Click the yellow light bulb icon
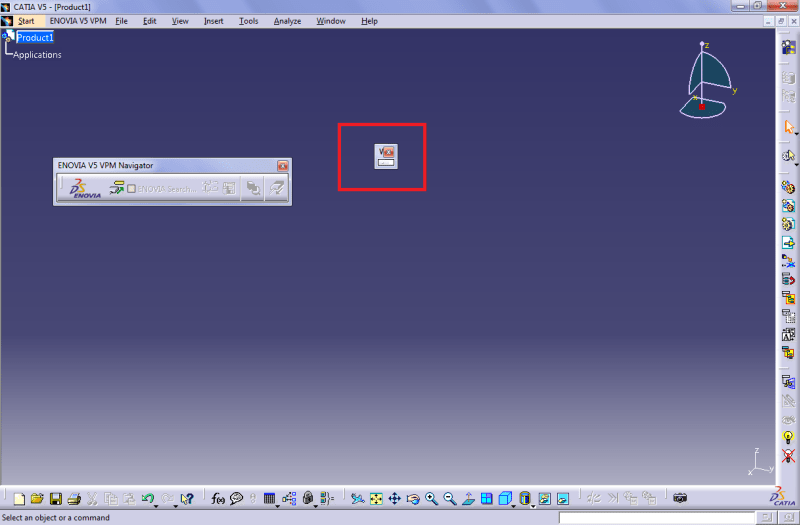The width and height of the screenshot is (800, 525). (x=788, y=437)
